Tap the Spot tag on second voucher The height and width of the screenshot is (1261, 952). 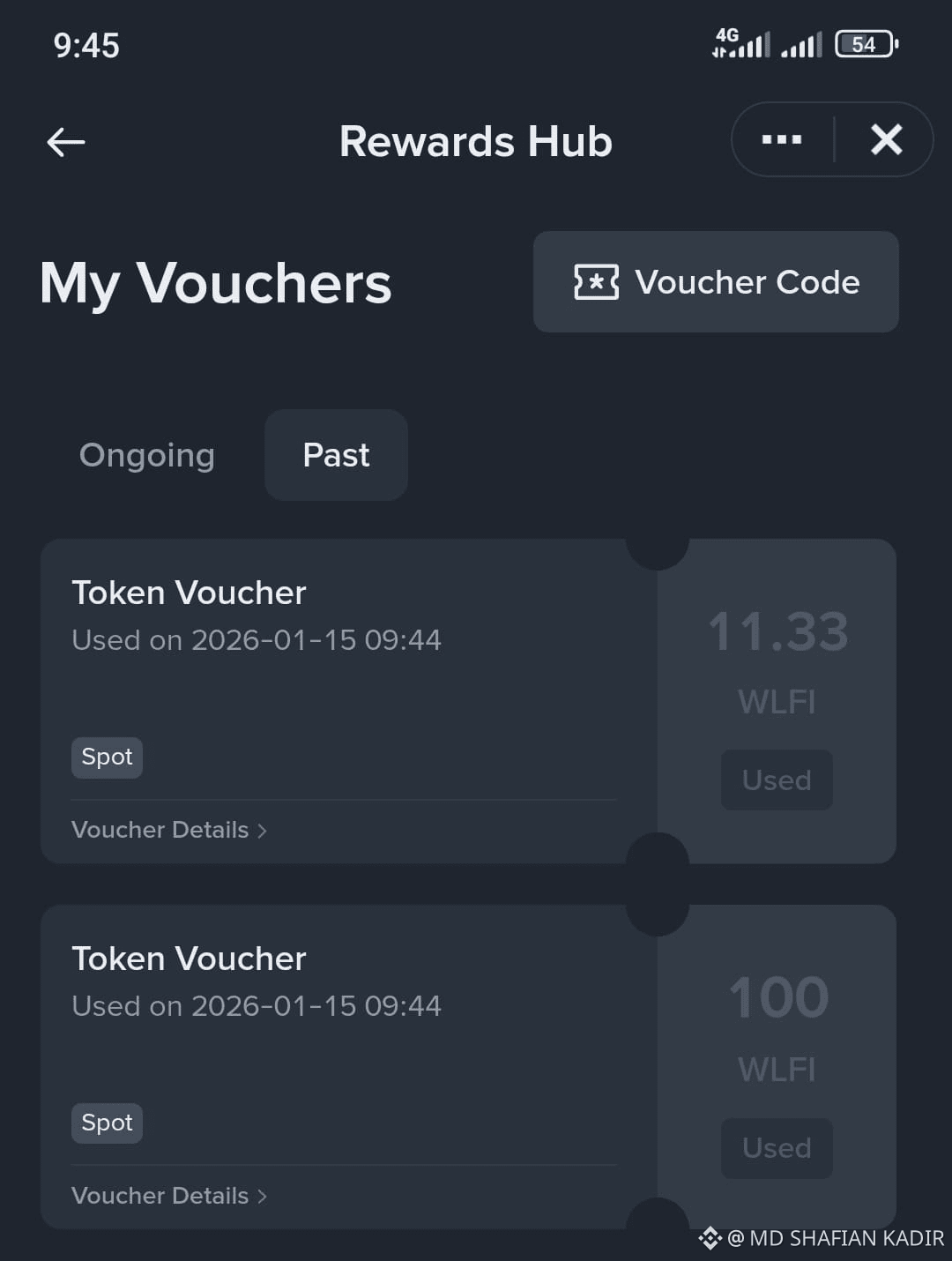(x=107, y=1123)
